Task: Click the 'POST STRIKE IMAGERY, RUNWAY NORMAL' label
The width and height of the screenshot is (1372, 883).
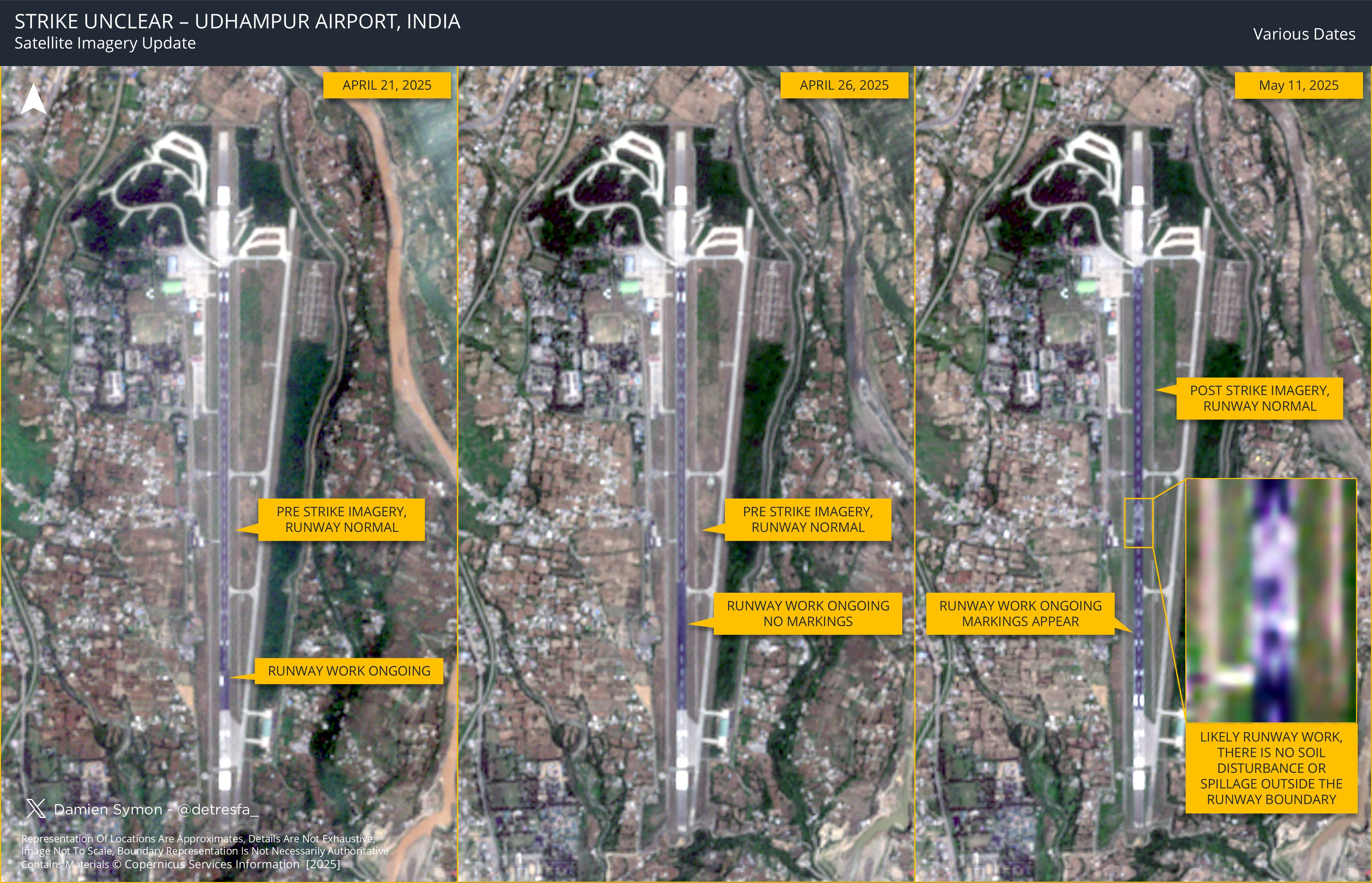Action: pyautogui.click(x=1259, y=398)
